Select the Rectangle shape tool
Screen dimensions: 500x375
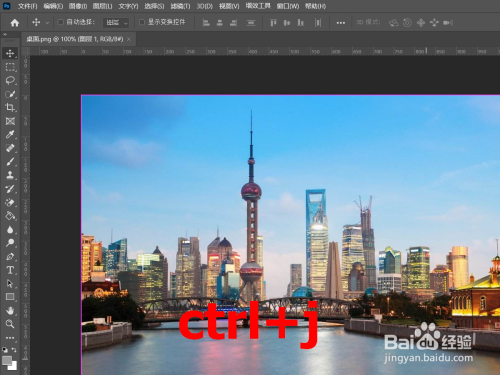10,297
